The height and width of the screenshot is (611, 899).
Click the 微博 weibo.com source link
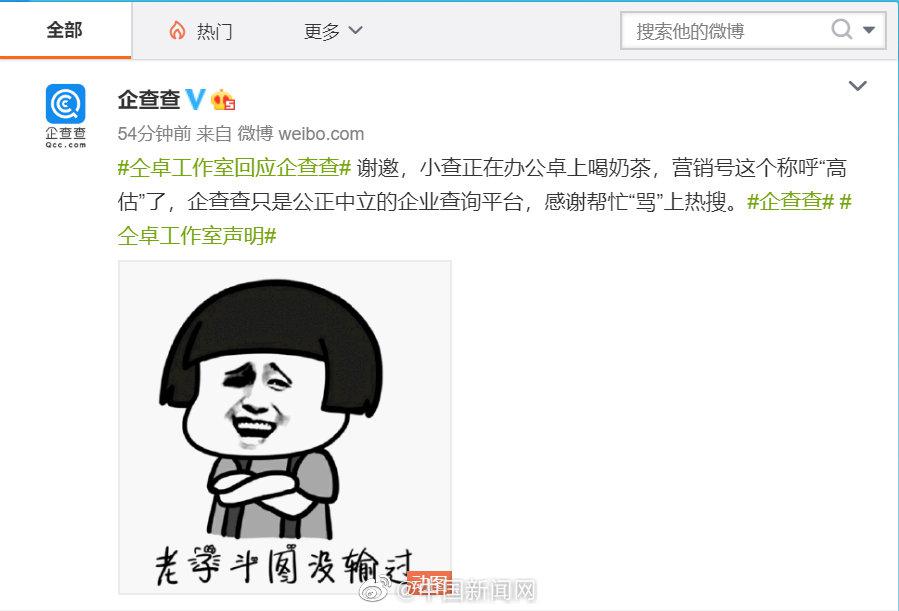pos(300,134)
